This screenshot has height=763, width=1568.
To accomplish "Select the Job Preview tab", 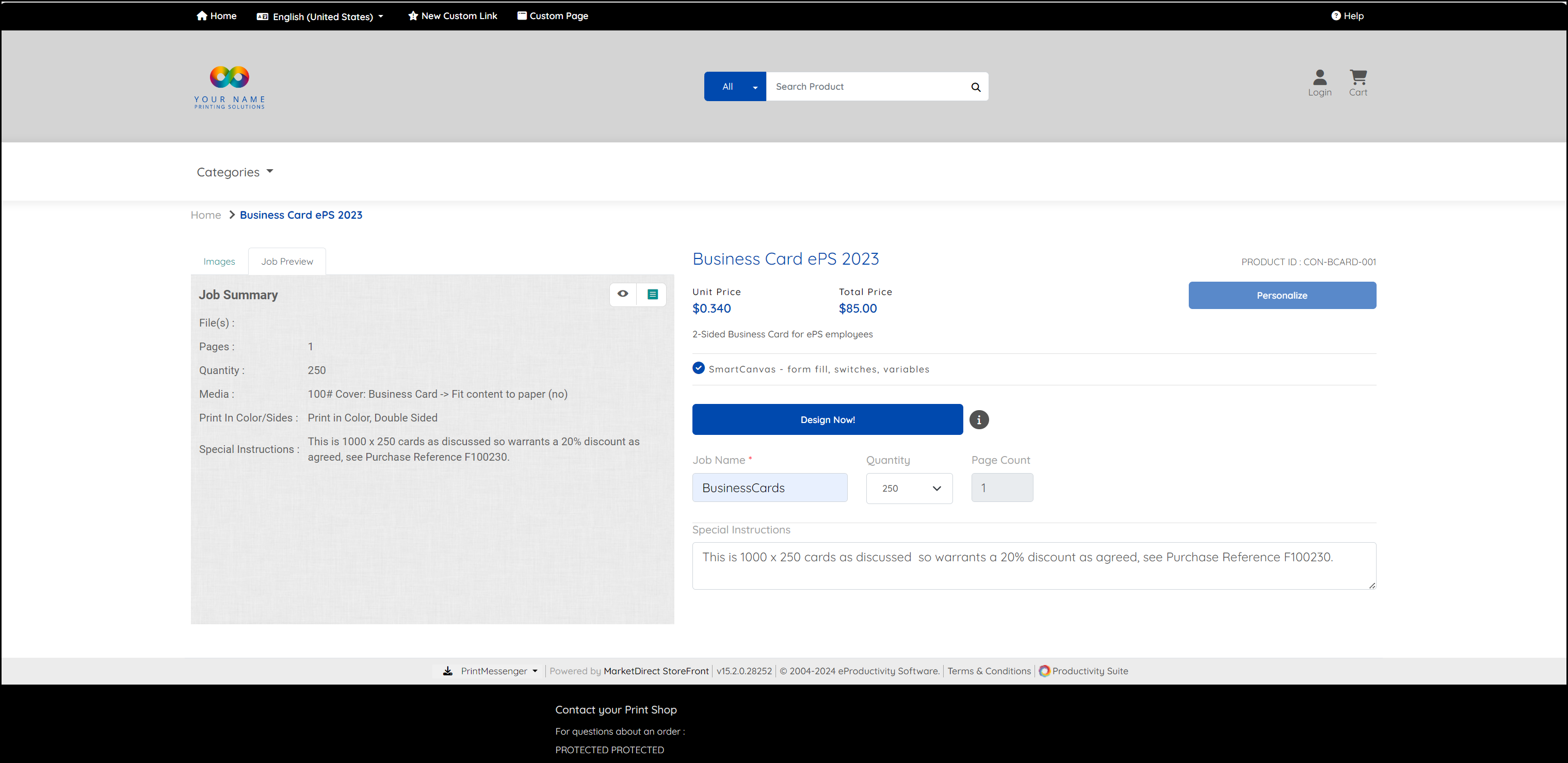I will (x=287, y=262).
